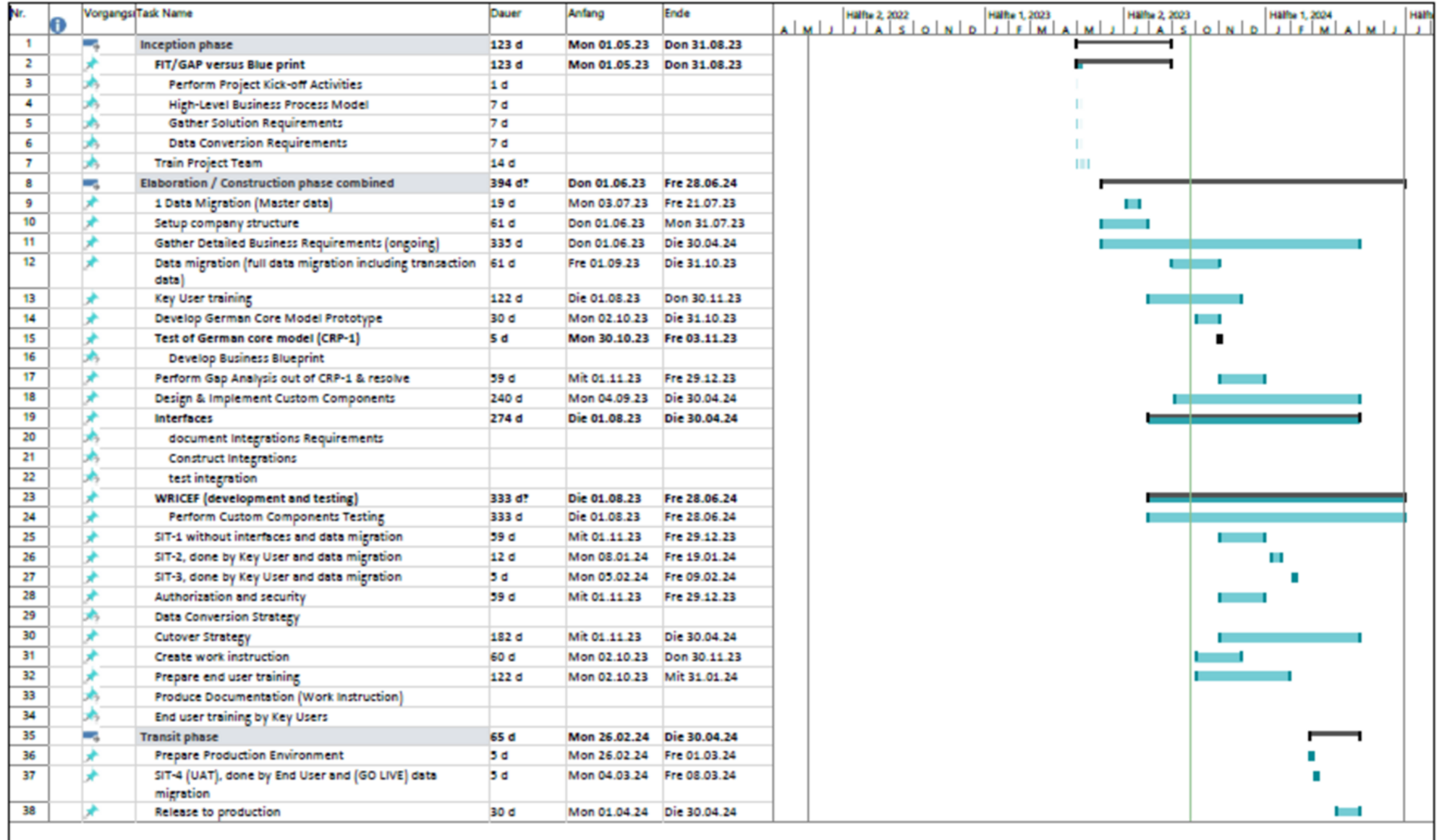Viewport: 1447px width, 840px height.
Task: Click the Test of German core model milestone bar
Action: [x=1220, y=339]
